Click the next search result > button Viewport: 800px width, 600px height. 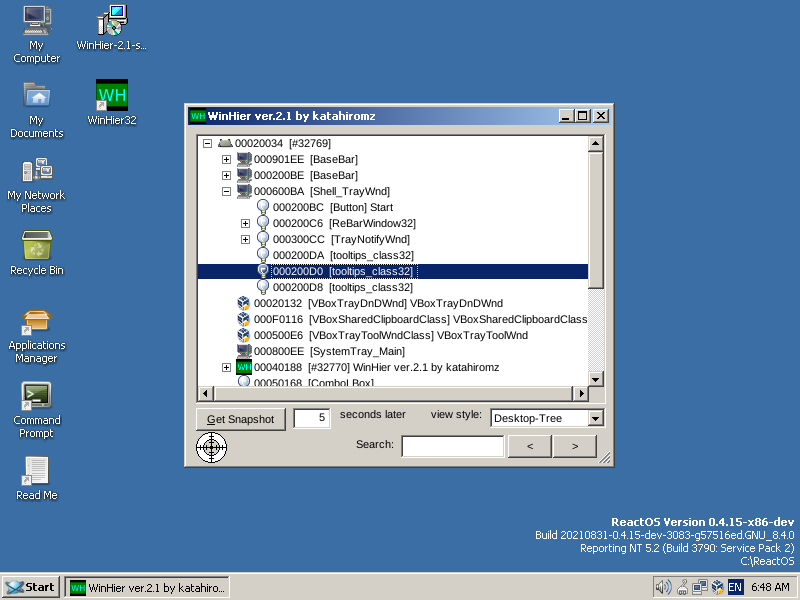pos(575,446)
